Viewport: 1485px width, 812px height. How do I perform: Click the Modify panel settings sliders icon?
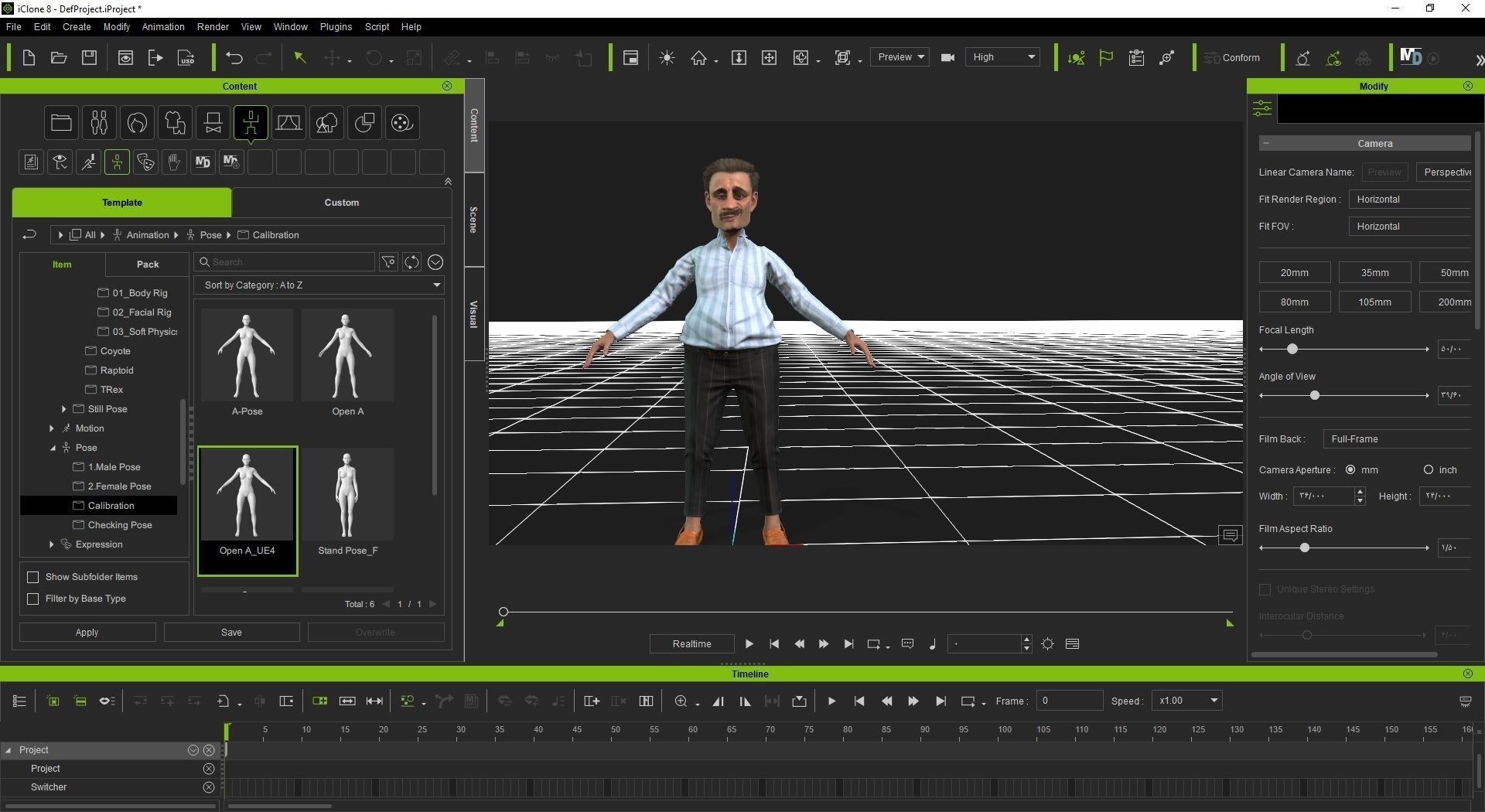coord(1262,109)
